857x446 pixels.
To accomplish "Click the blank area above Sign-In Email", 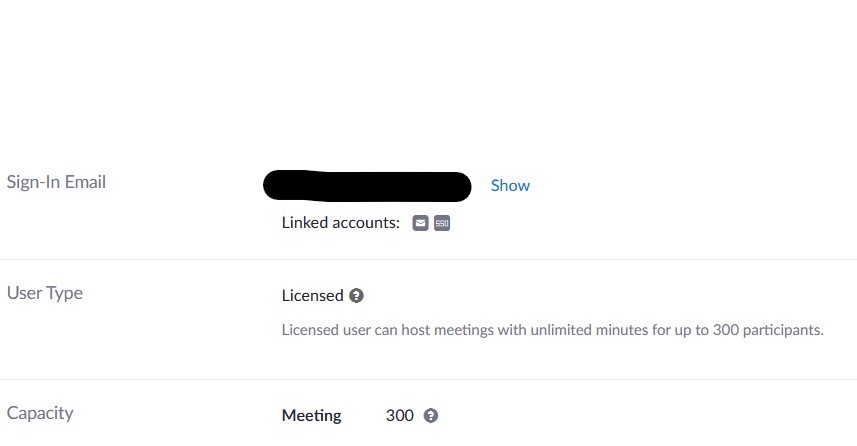I will tap(428, 77).
